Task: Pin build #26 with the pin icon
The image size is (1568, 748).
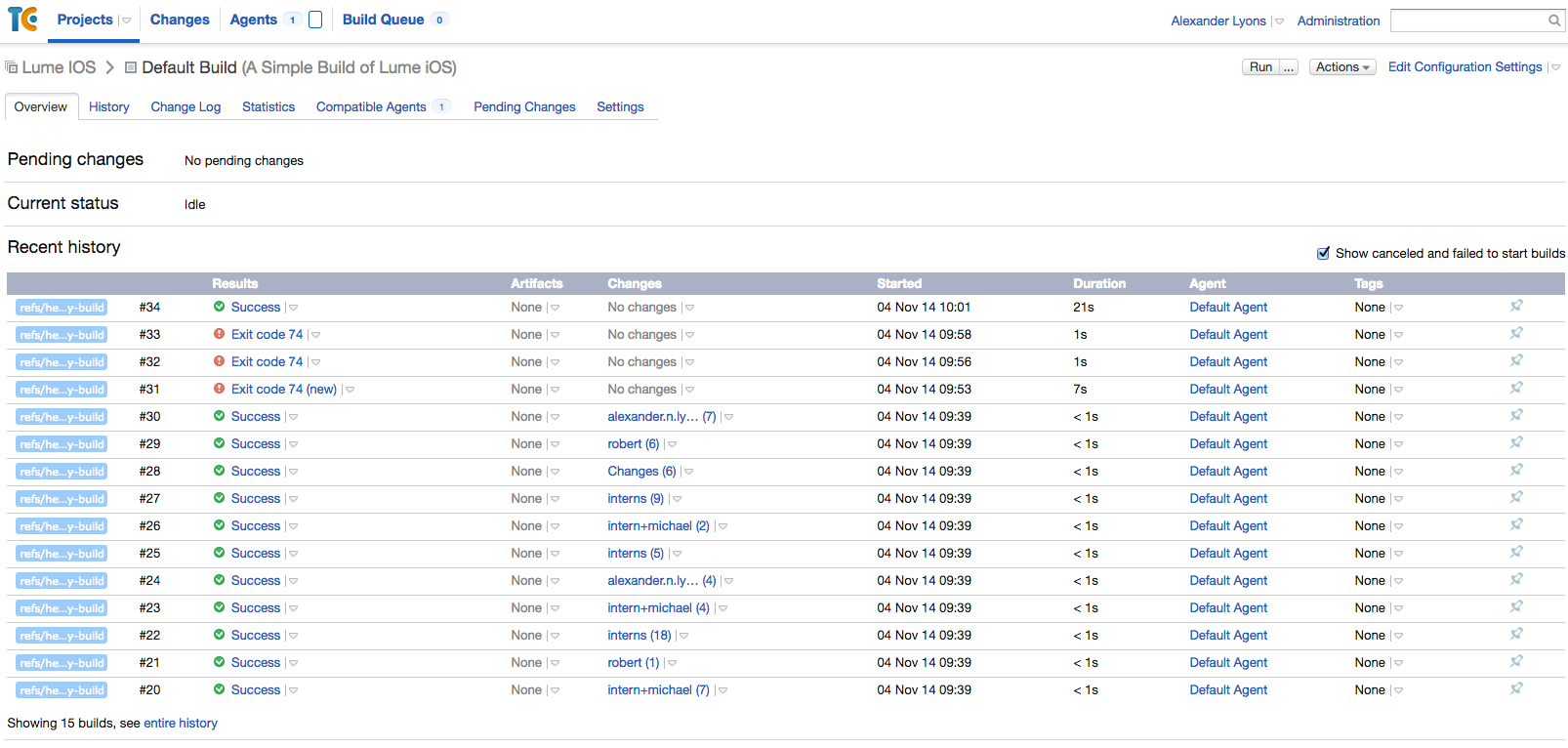Action: point(1516,525)
